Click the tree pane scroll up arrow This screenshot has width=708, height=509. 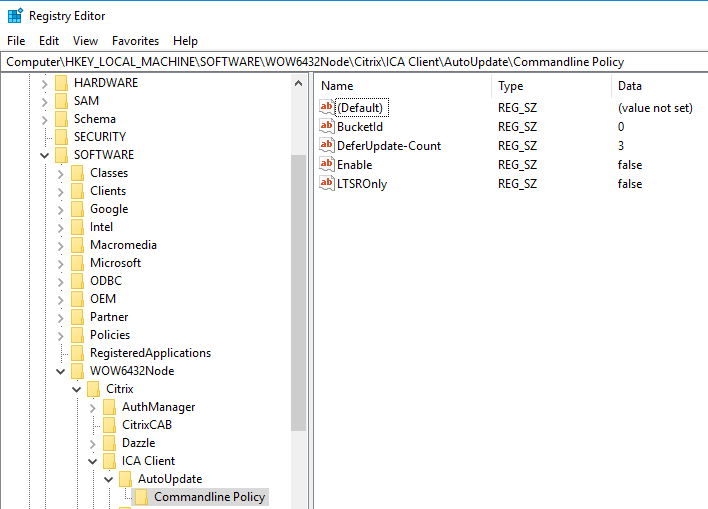pyautogui.click(x=298, y=83)
